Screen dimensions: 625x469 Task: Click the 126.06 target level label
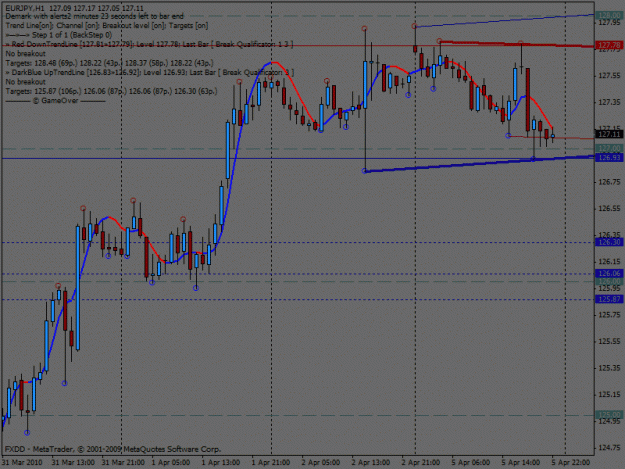tap(609, 273)
